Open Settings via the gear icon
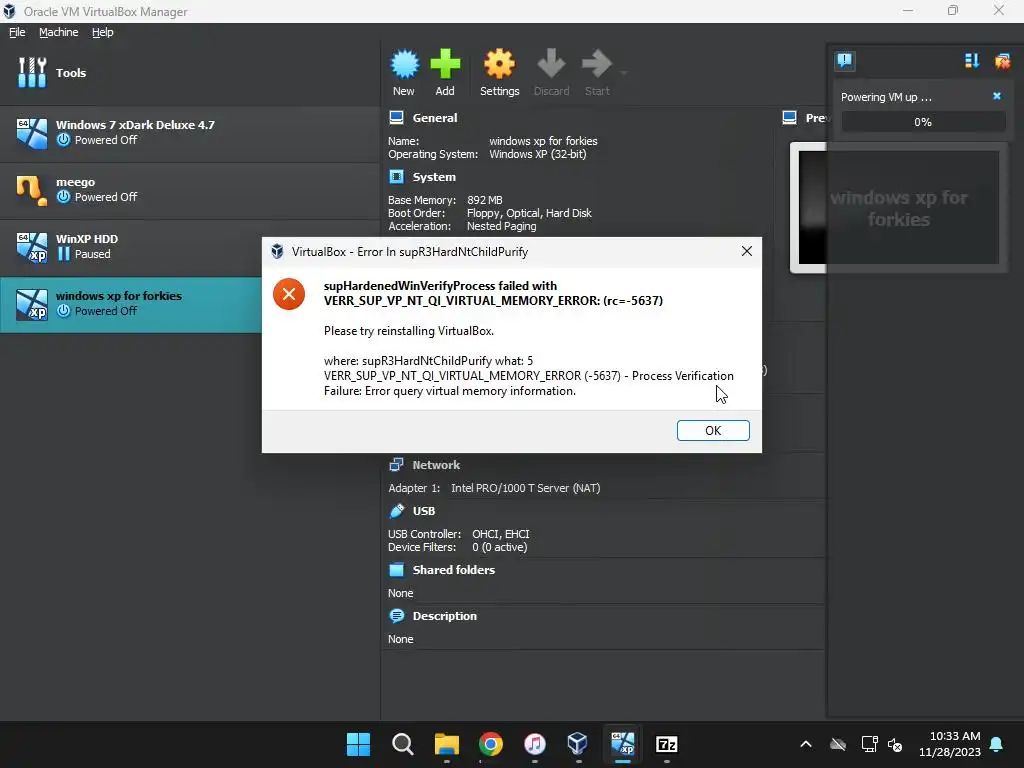Image resolution: width=1024 pixels, height=768 pixels. tap(499, 64)
